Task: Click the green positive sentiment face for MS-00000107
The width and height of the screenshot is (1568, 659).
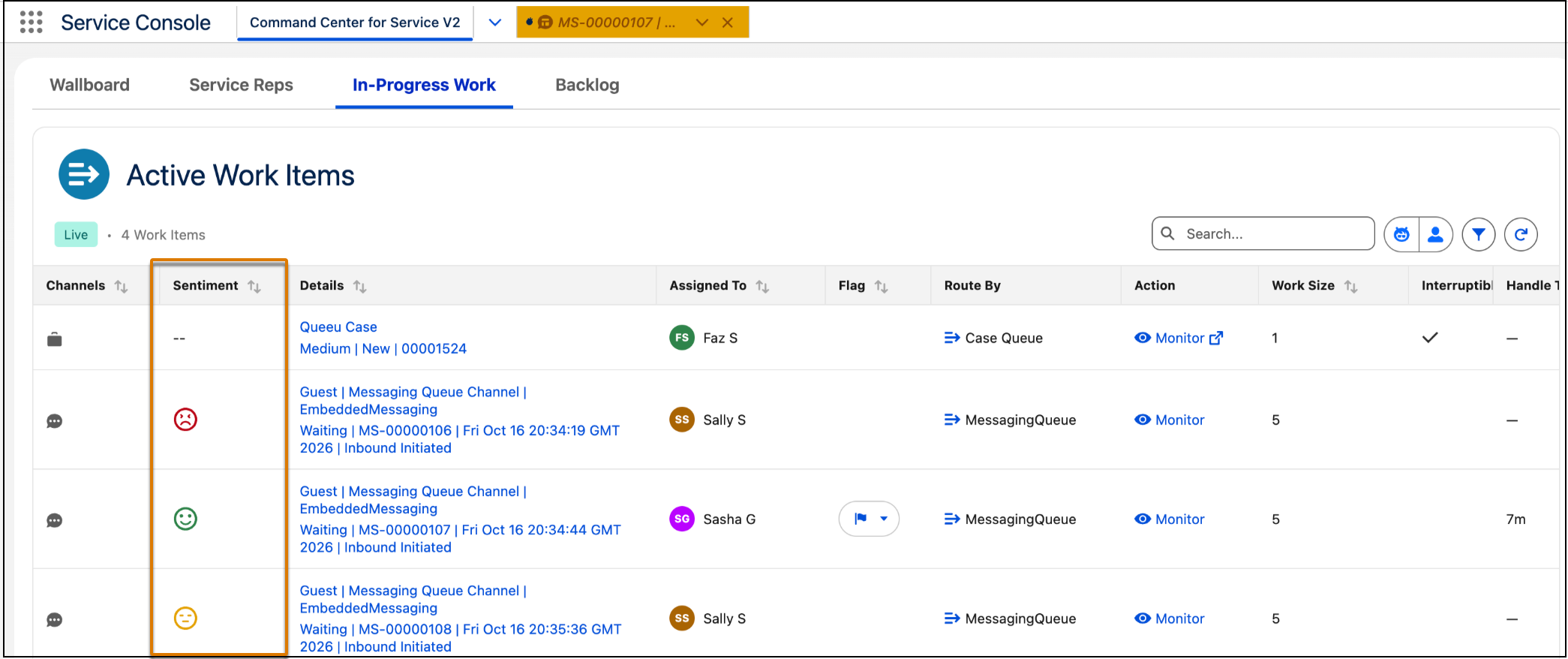Action: 185,519
